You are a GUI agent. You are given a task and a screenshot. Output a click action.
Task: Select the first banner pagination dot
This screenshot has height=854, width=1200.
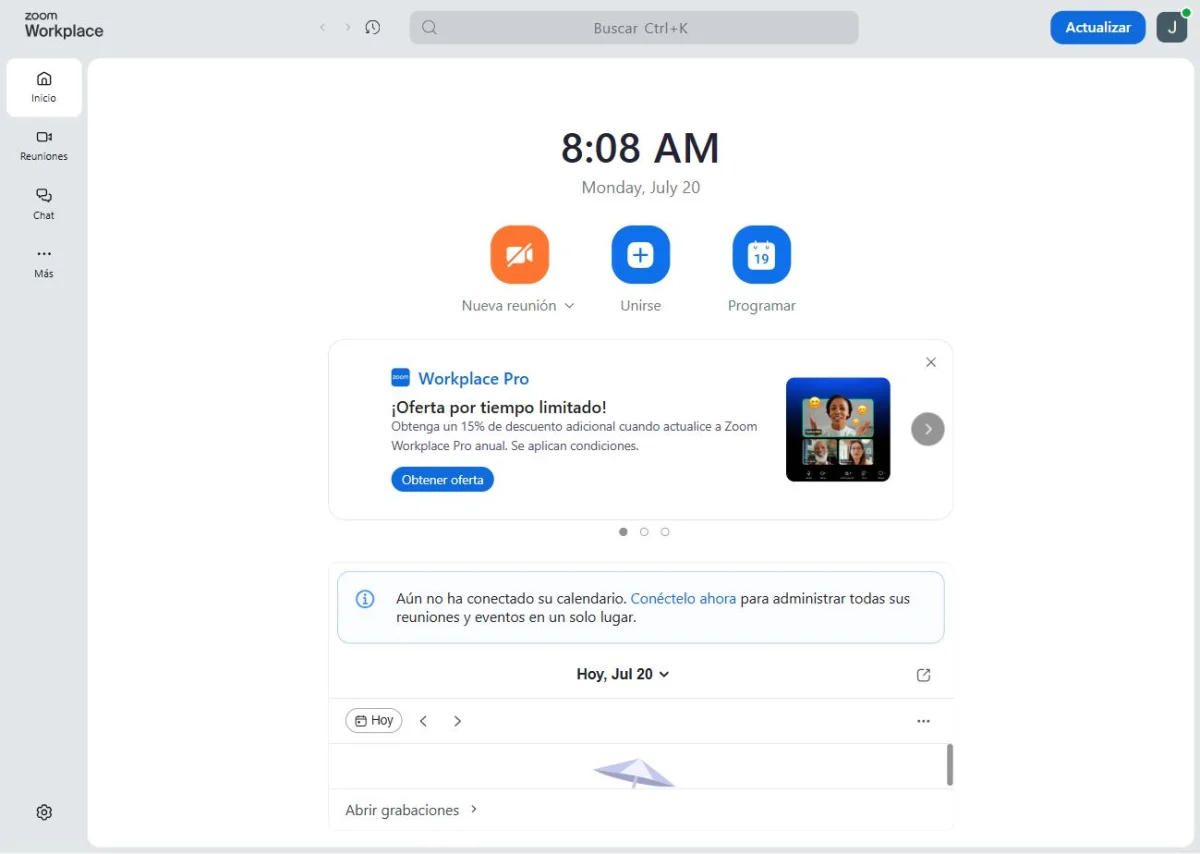click(623, 532)
